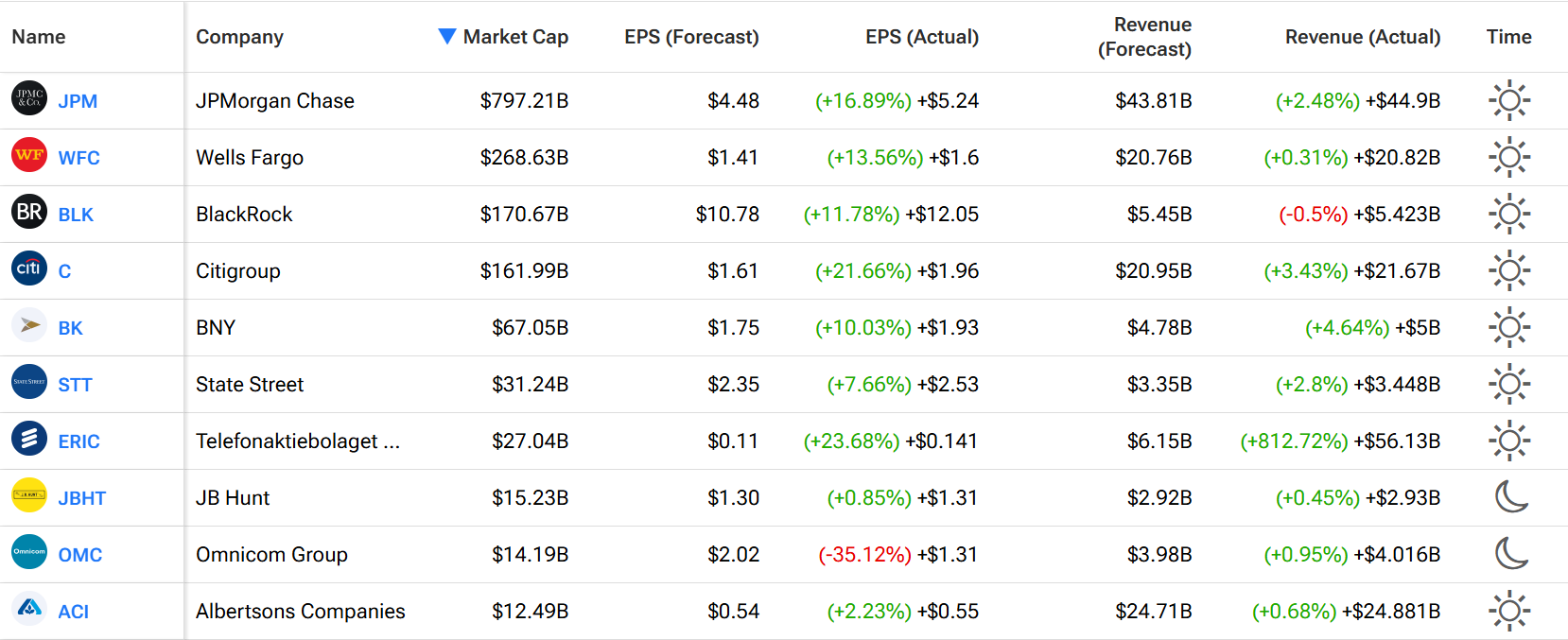Open the OMC ticker link
The image size is (1568, 640).
[x=80, y=555]
